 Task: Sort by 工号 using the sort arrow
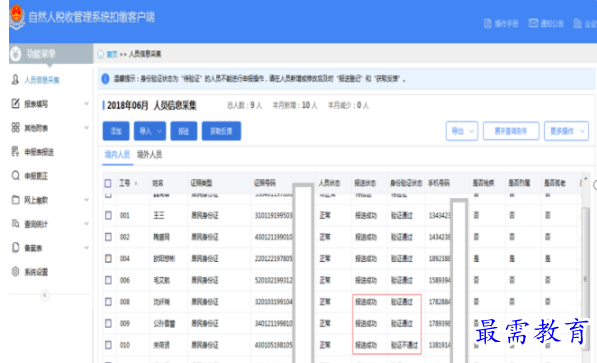(136, 184)
